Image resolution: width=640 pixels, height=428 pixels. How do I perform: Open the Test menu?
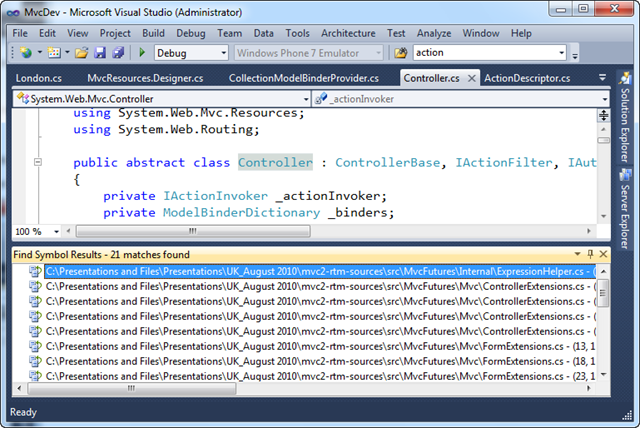[x=396, y=33]
